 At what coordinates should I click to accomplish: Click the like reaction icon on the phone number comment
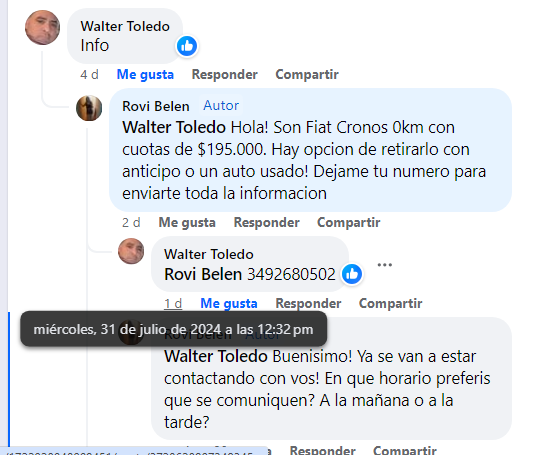point(352,274)
